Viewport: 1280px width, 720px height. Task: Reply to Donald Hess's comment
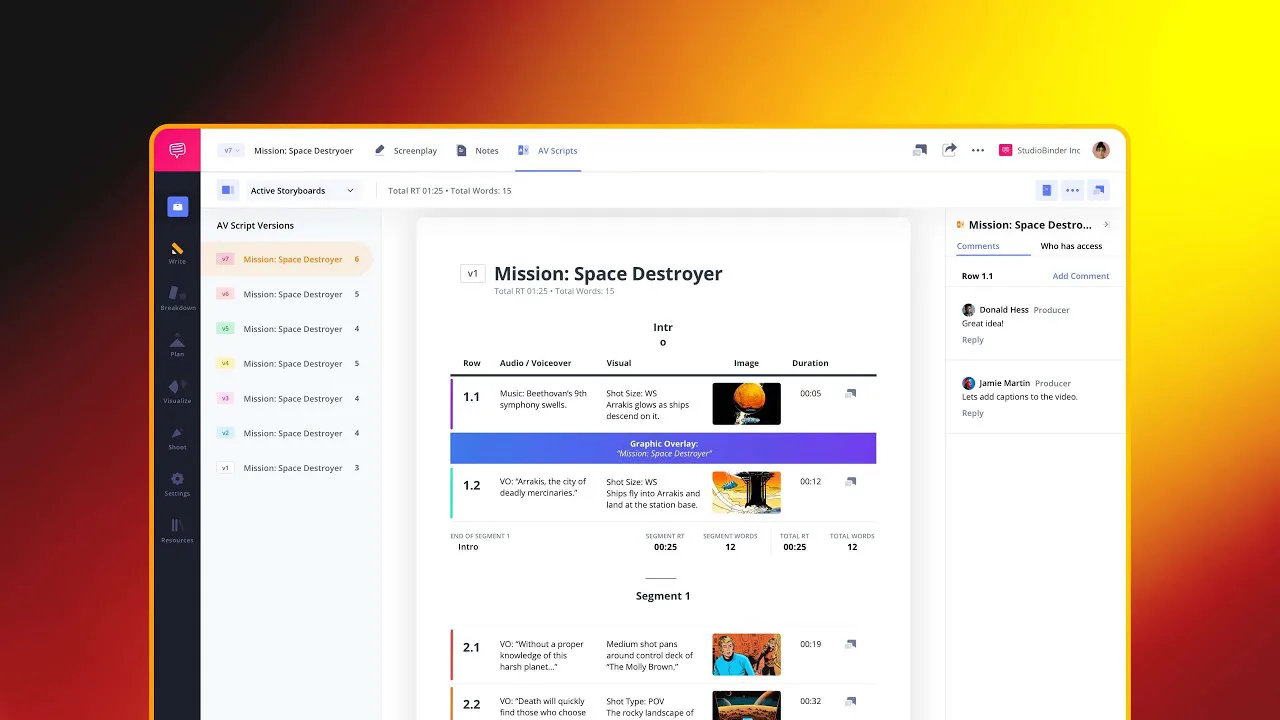click(973, 340)
